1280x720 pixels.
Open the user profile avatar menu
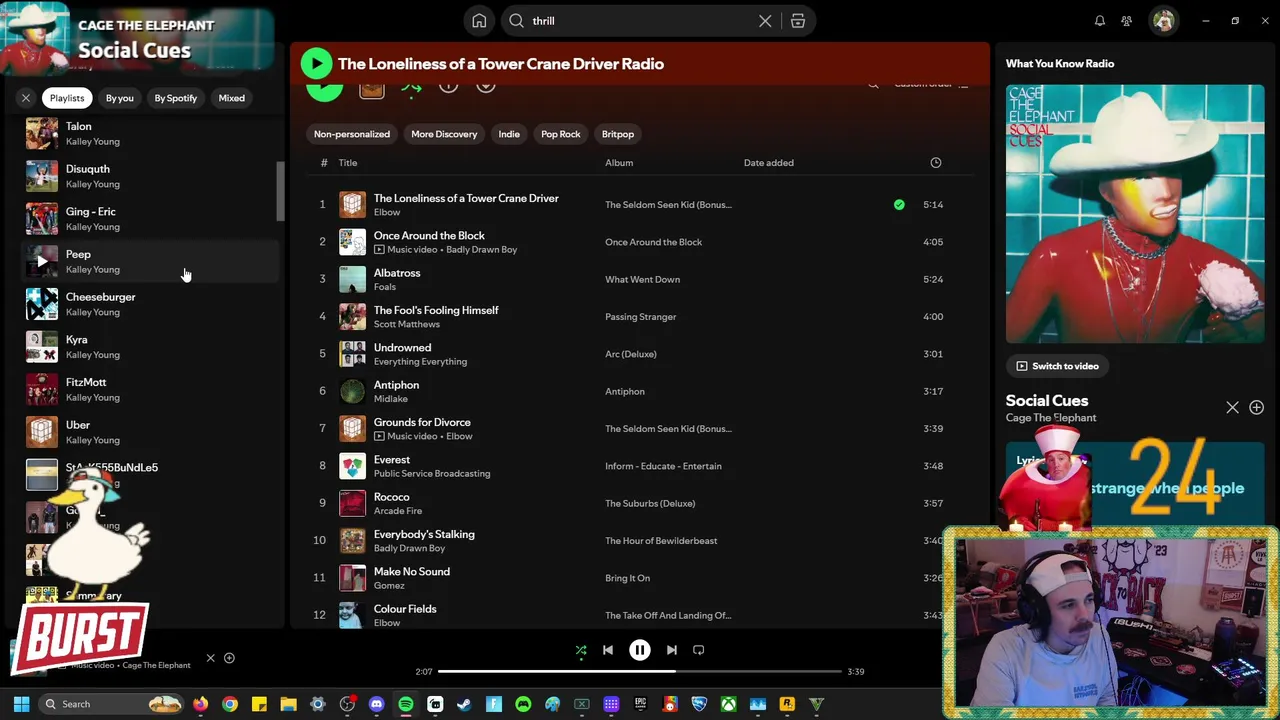click(x=1163, y=21)
